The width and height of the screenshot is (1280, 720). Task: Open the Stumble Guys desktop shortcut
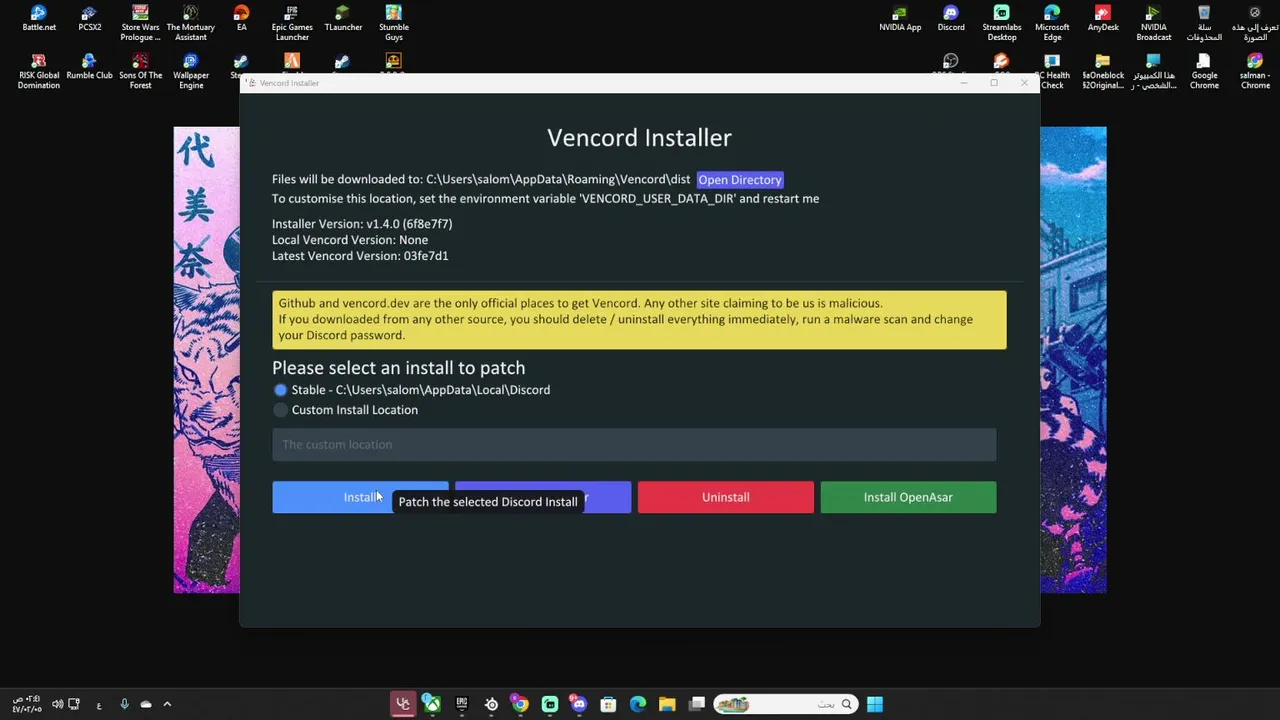[x=394, y=23]
